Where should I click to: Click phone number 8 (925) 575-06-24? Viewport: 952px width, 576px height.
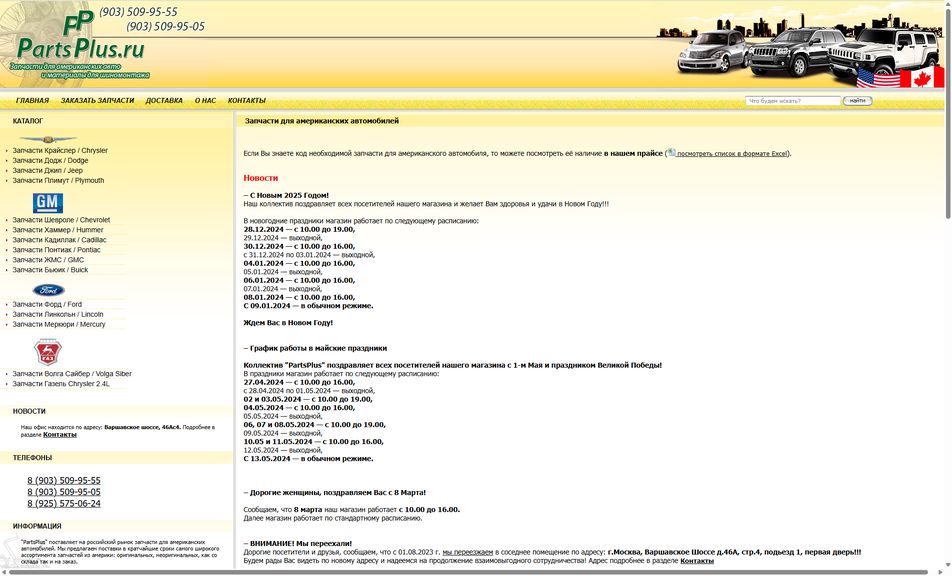64,503
